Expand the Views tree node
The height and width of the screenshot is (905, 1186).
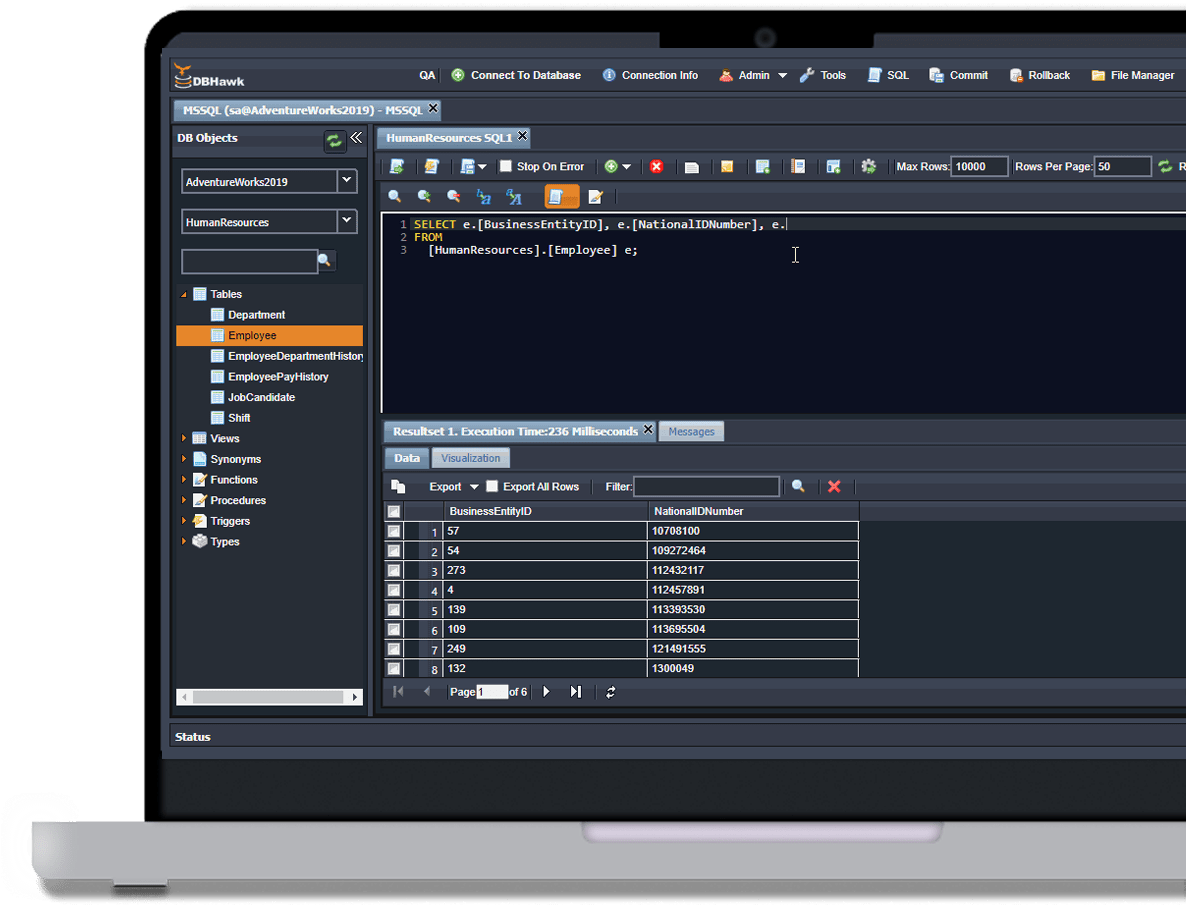[x=184, y=438]
